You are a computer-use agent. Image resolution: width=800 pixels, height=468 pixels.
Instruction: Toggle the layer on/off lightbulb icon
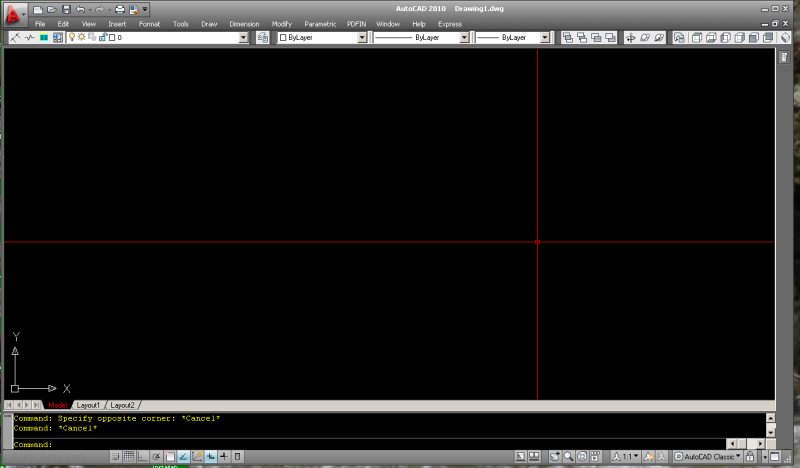[x=72, y=37]
